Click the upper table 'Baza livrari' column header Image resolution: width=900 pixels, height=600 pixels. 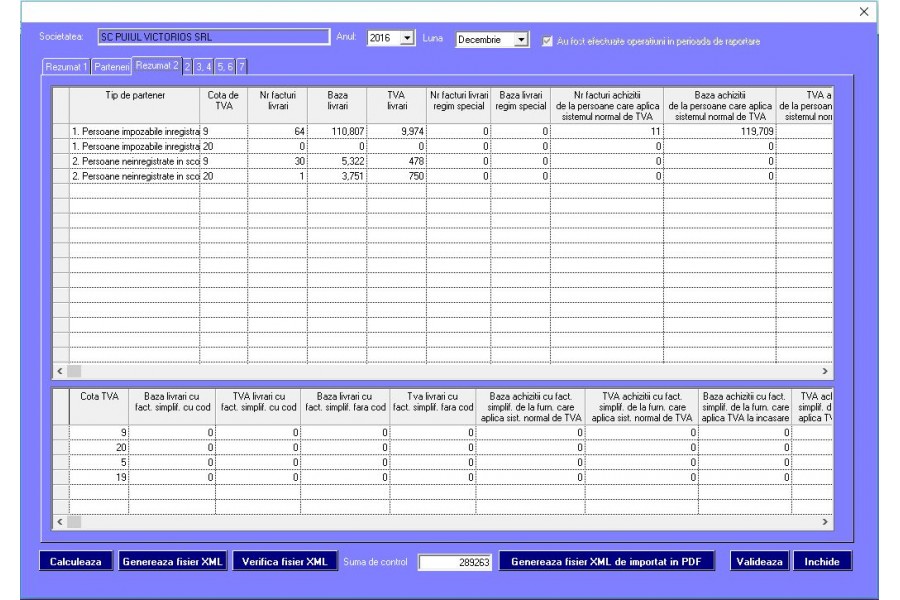point(338,106)
